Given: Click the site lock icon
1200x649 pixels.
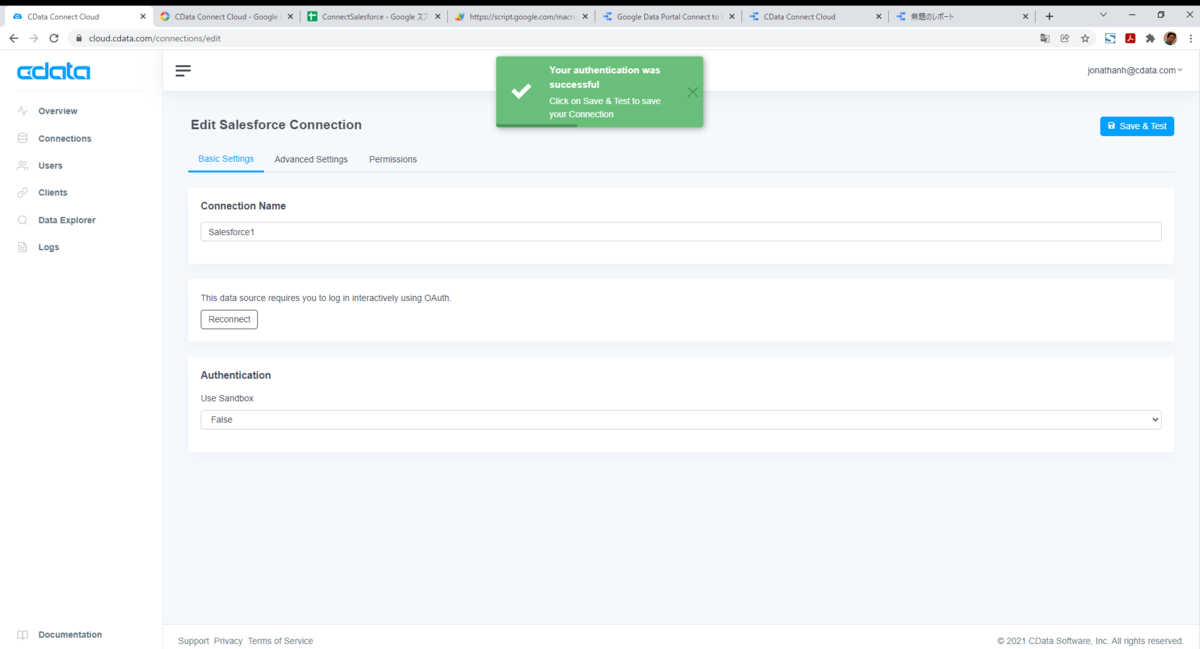Looking at the screenshot, I should click(x=78, y=38).
